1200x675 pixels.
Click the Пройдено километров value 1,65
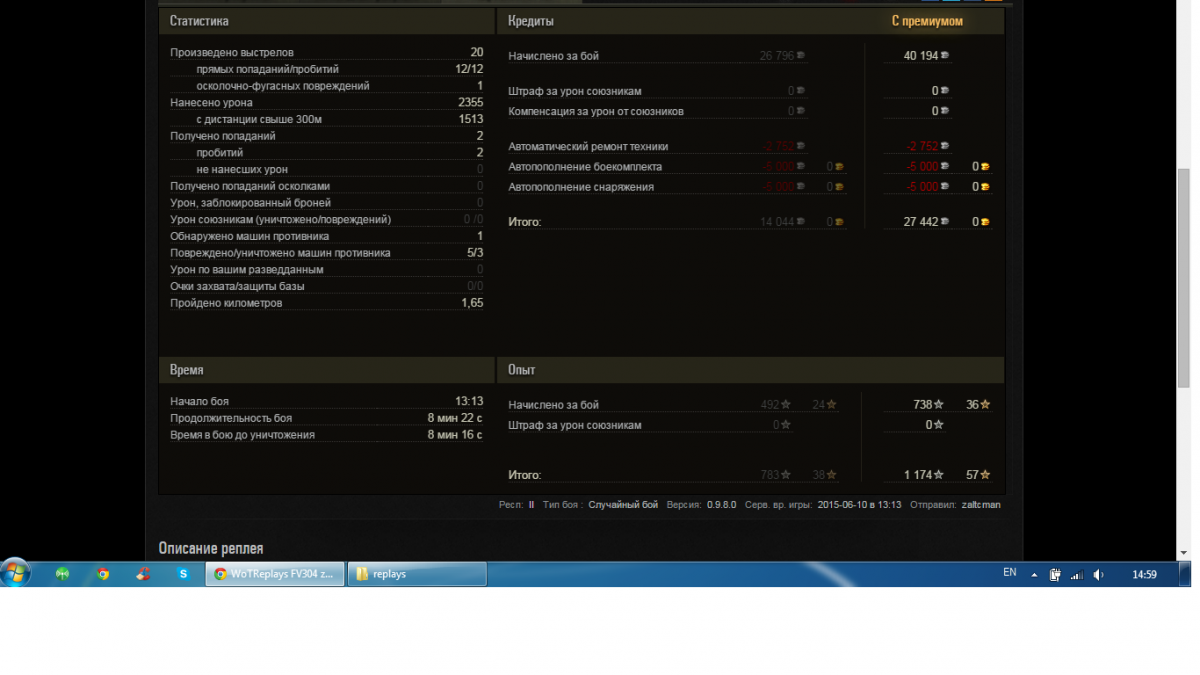pyautogui.click(x=472, y=303)
